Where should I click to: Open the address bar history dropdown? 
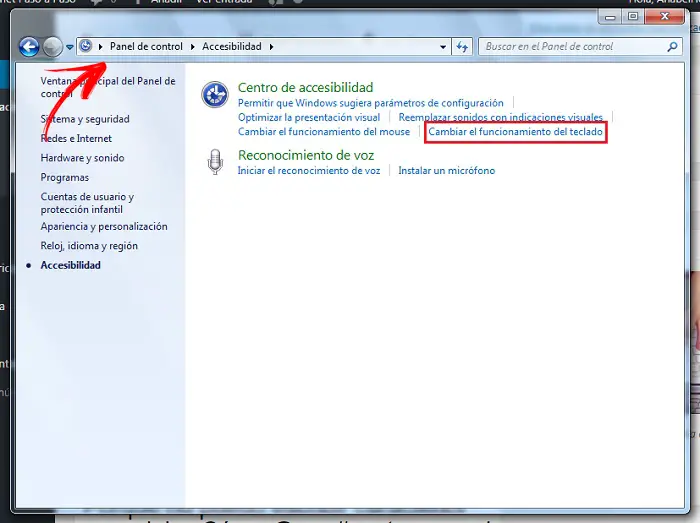point(443,46)
